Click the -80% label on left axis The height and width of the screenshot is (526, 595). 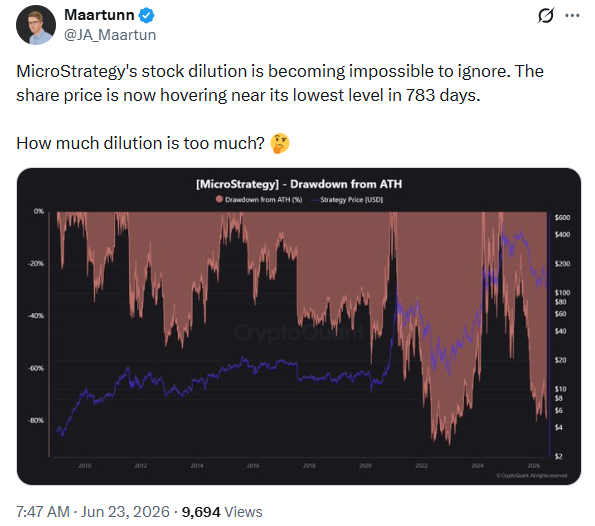(x=36, y=420)
